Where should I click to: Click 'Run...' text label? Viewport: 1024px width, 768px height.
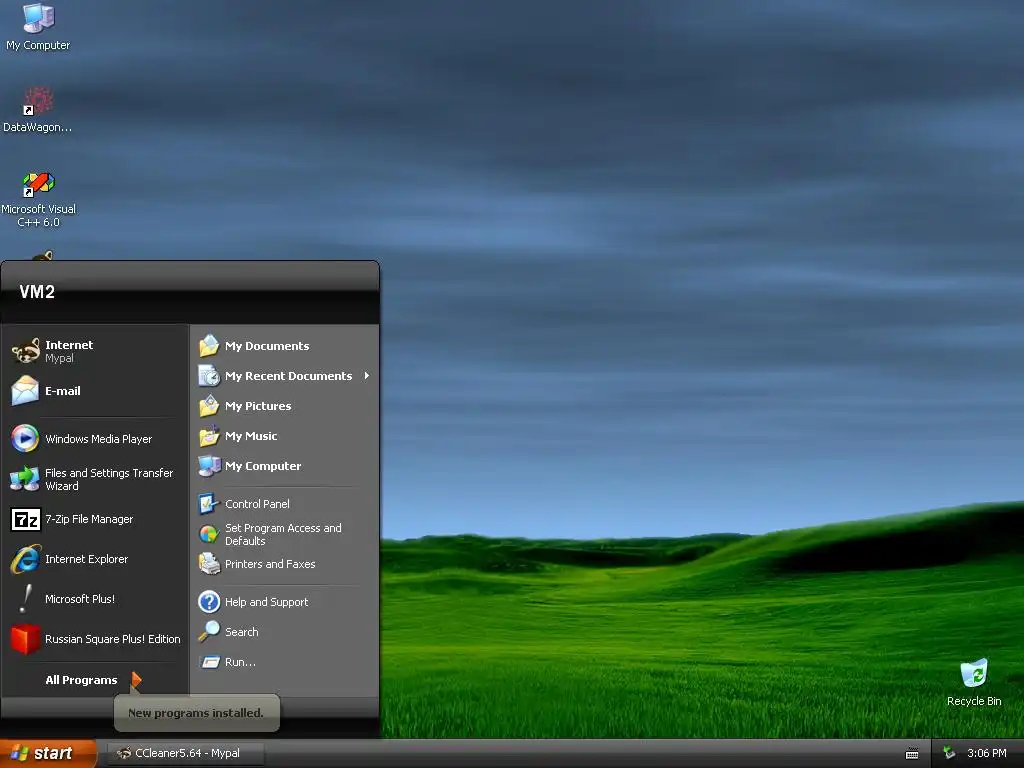click(240, 662)
